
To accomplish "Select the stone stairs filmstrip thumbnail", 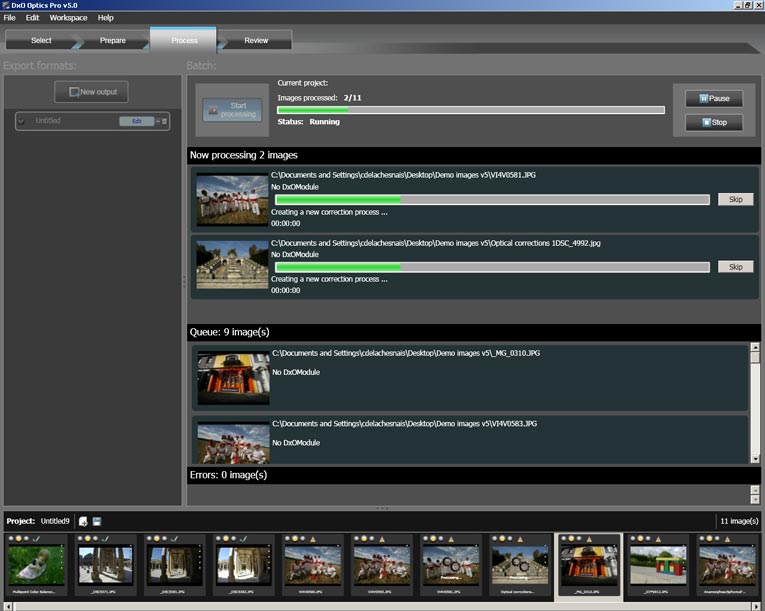I will coord(520,566).
